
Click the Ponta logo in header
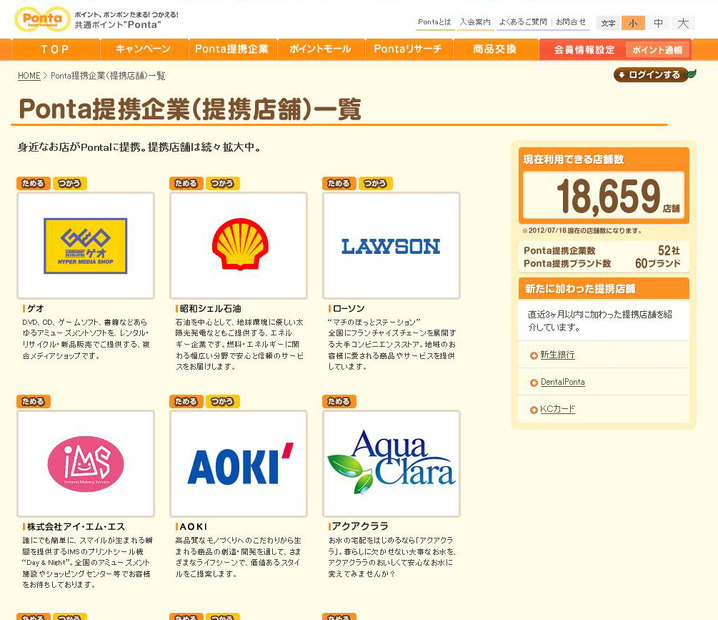[x=42, y=19]
